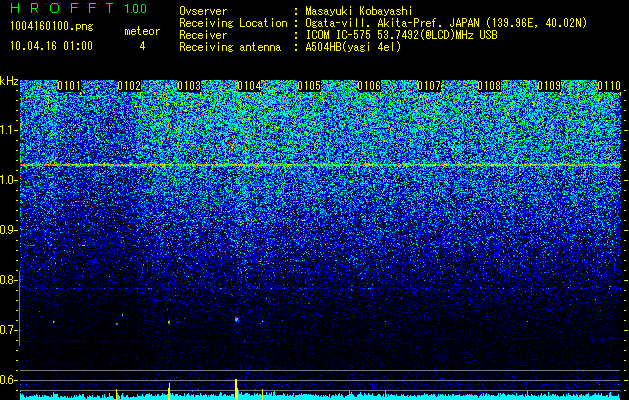The width and height of the screenshot is (629, 400).
Task: Click the Ovserver label
Action: pos(203,11)
